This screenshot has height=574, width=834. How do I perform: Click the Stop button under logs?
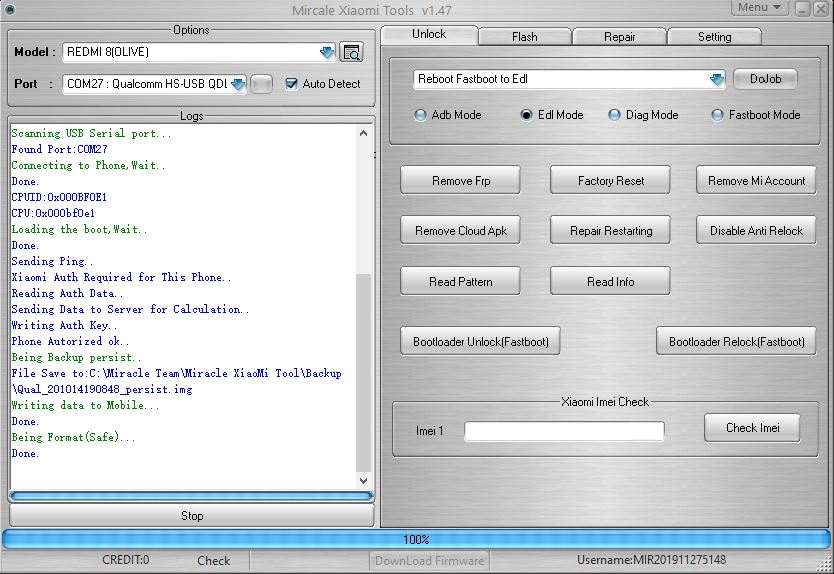click(191, 515)
